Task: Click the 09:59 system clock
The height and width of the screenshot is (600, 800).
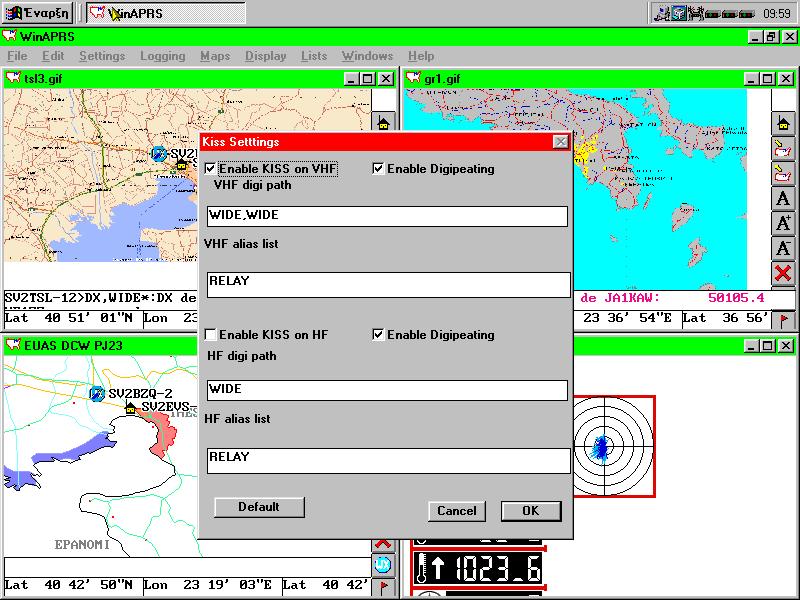Action: pos(777,13)
